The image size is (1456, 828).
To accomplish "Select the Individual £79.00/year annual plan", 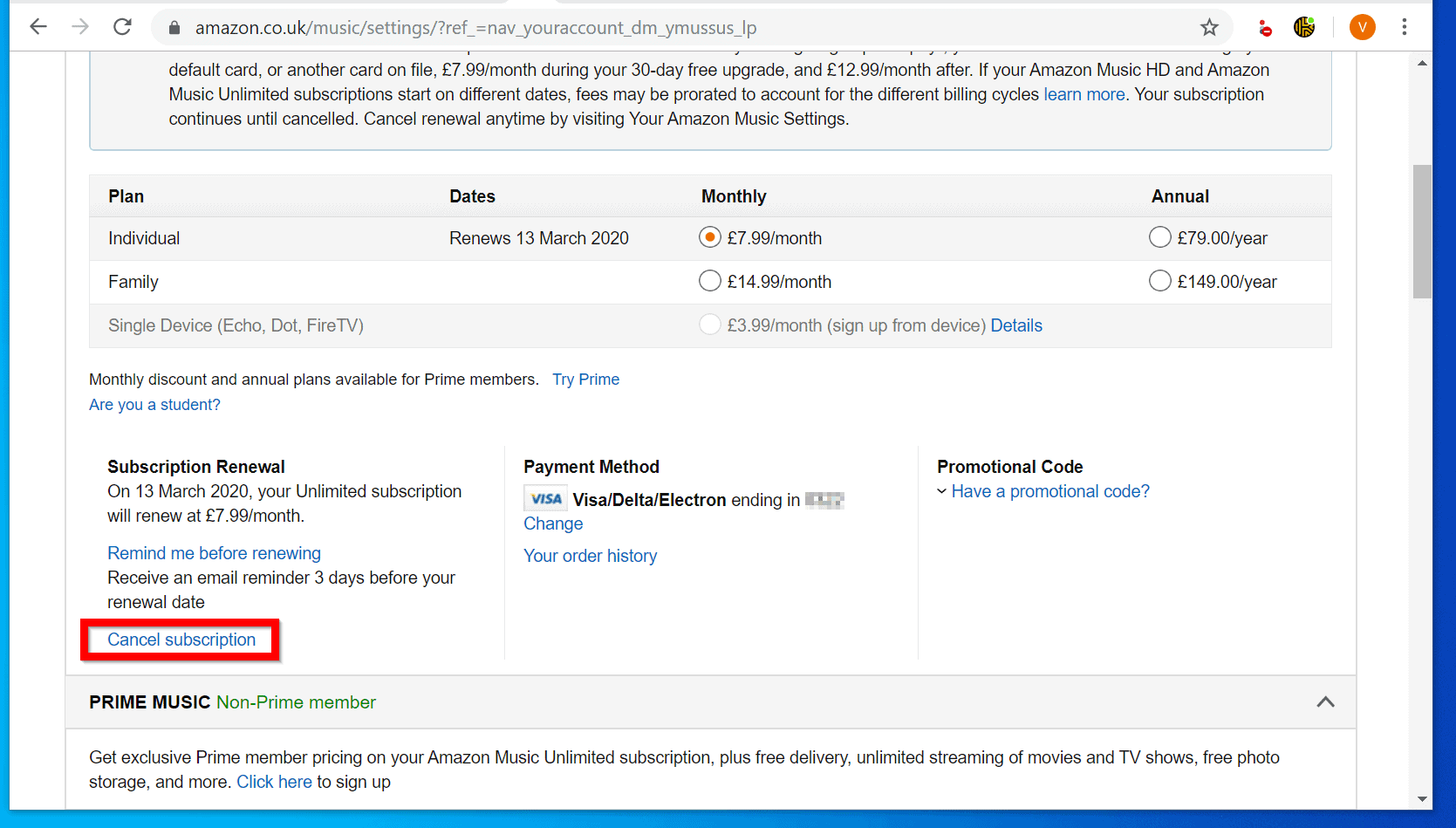I will click(1159, 236).
